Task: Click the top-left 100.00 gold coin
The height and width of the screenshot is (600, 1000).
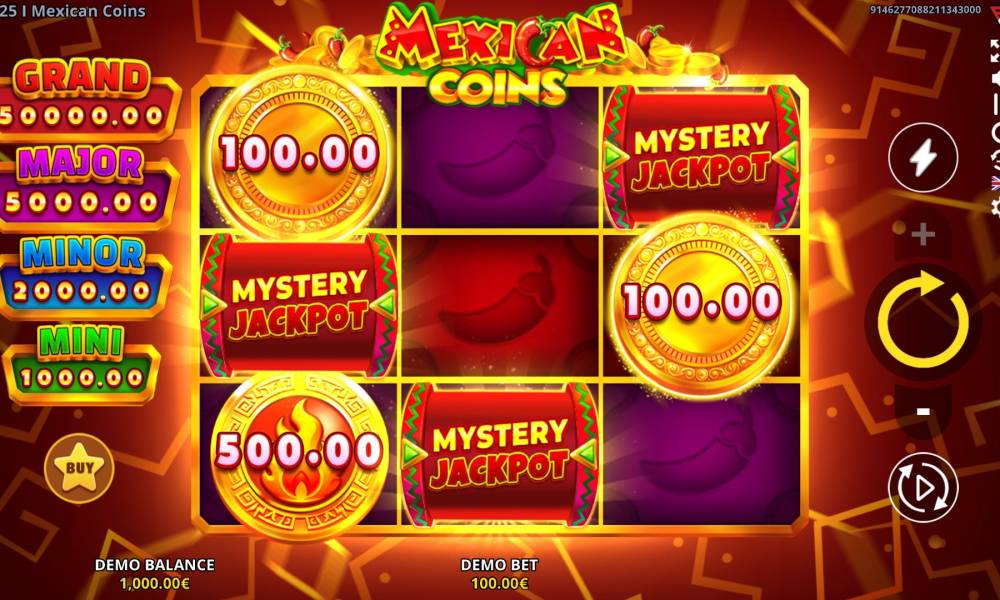Action: [298, 153]
